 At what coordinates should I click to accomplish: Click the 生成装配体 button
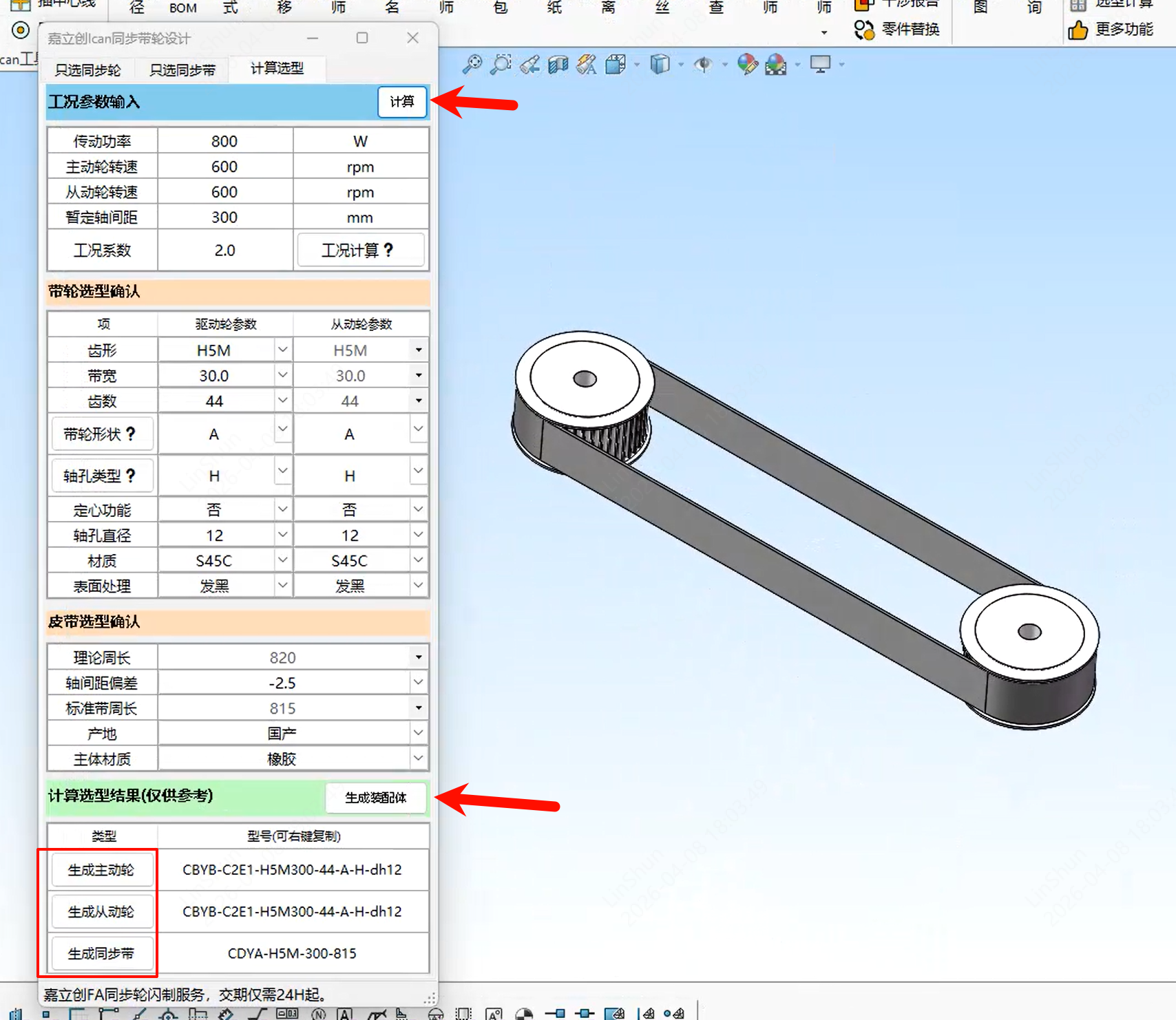coord(376,798)
